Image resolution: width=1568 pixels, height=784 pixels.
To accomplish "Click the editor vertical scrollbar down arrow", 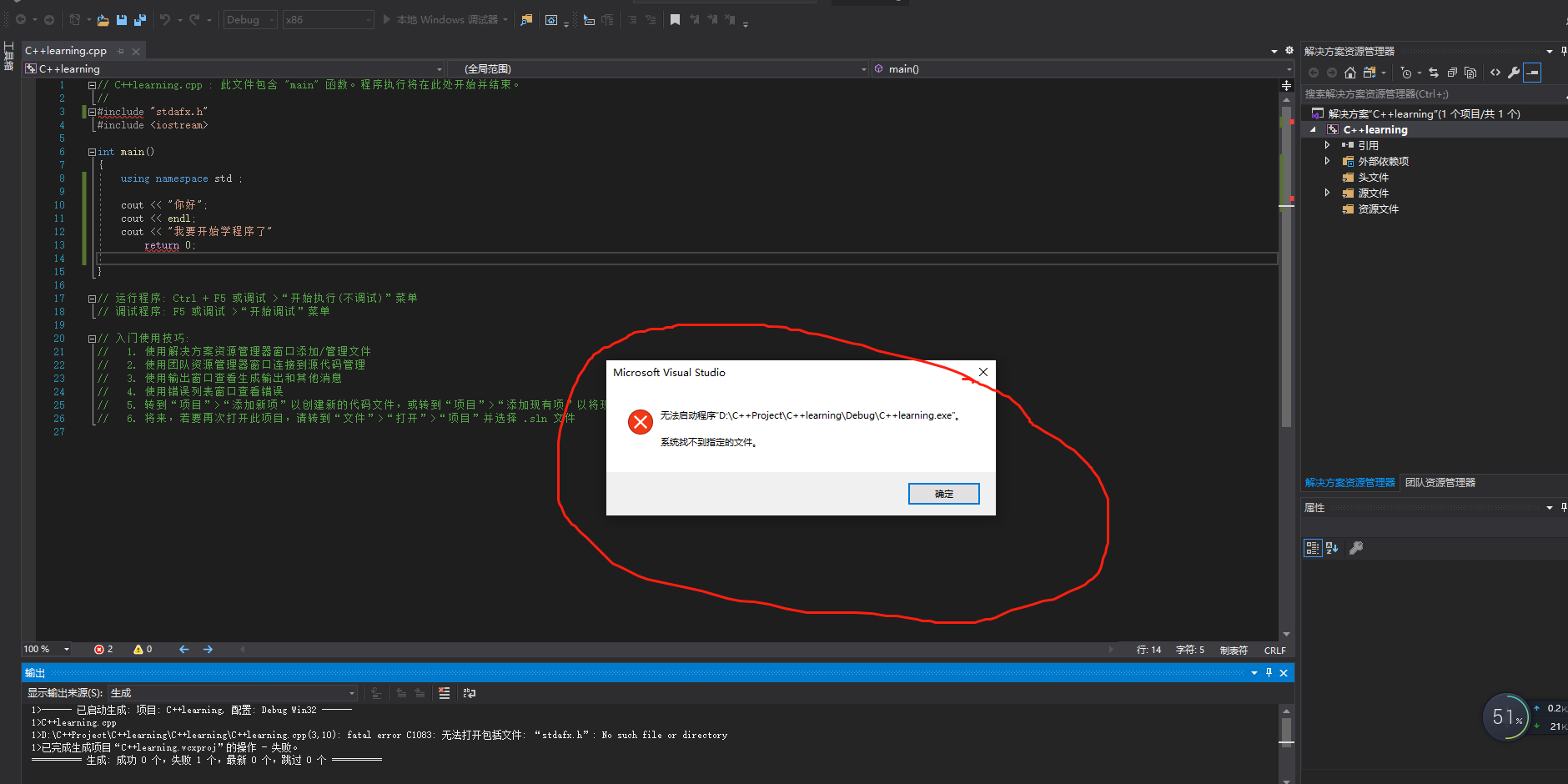I will point(1286,634).
